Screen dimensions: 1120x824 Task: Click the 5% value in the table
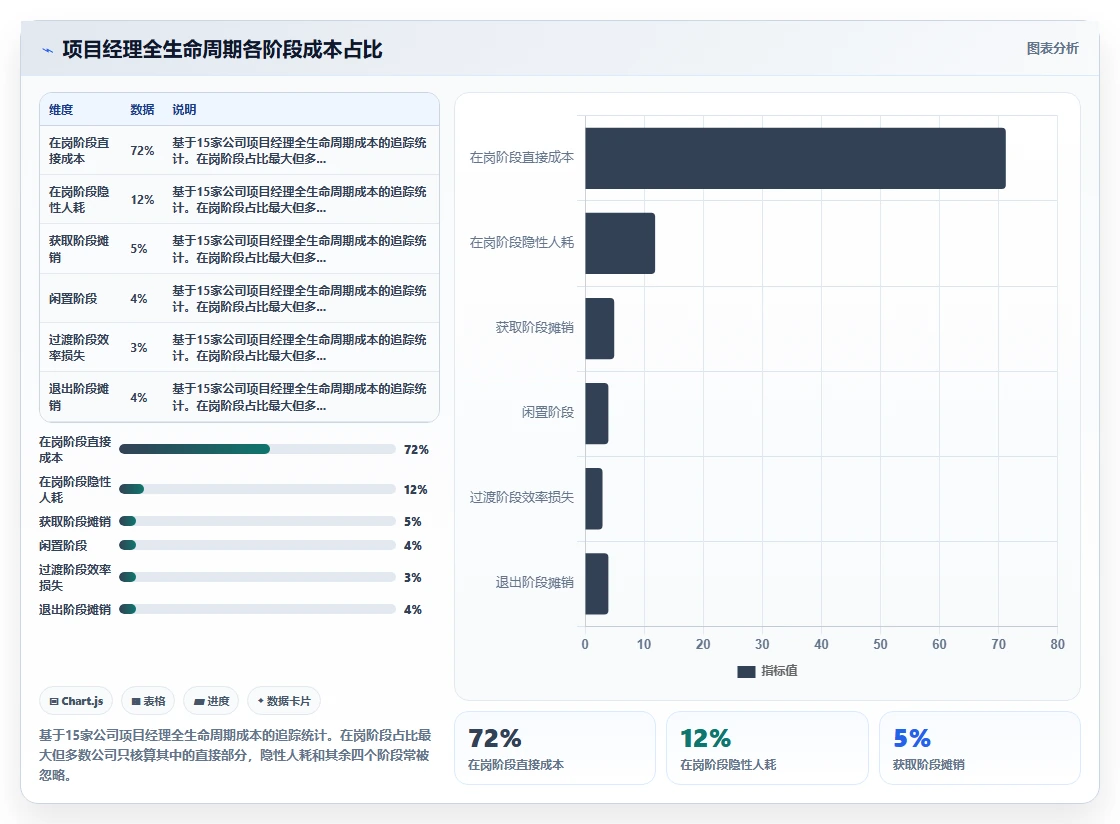[x=139, y=249]
